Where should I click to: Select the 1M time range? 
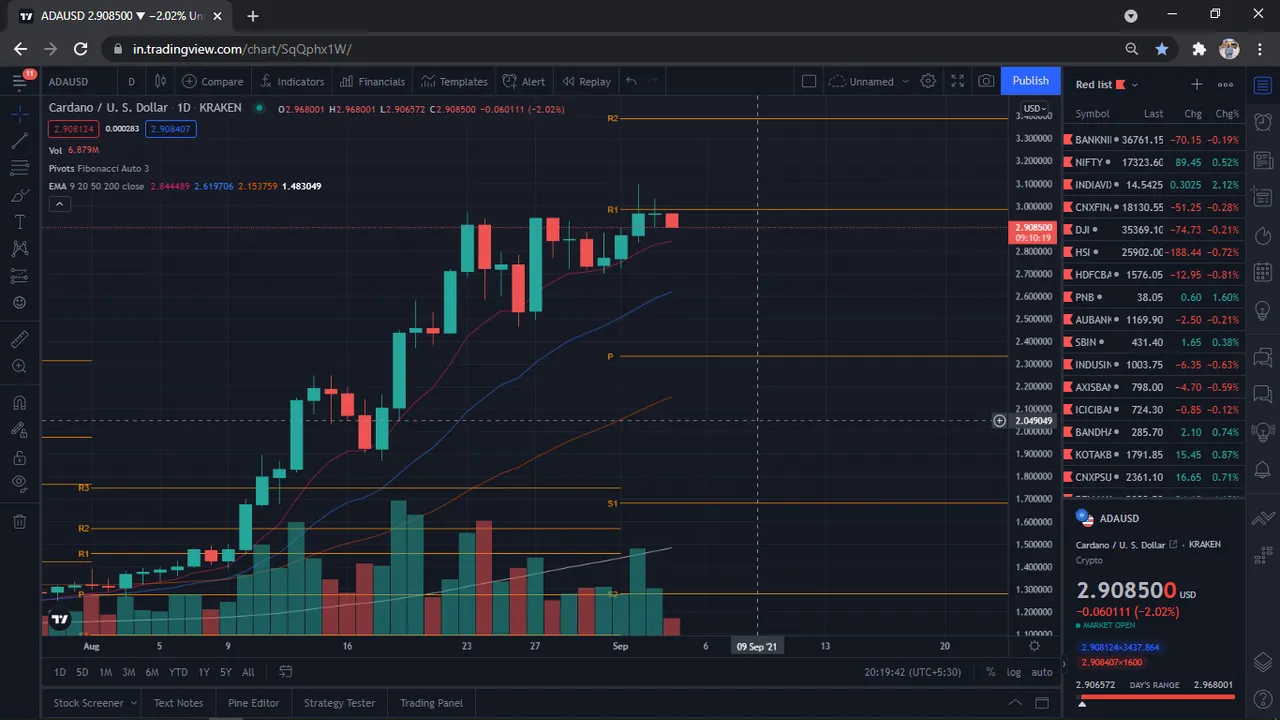click(x=105, y=672)
